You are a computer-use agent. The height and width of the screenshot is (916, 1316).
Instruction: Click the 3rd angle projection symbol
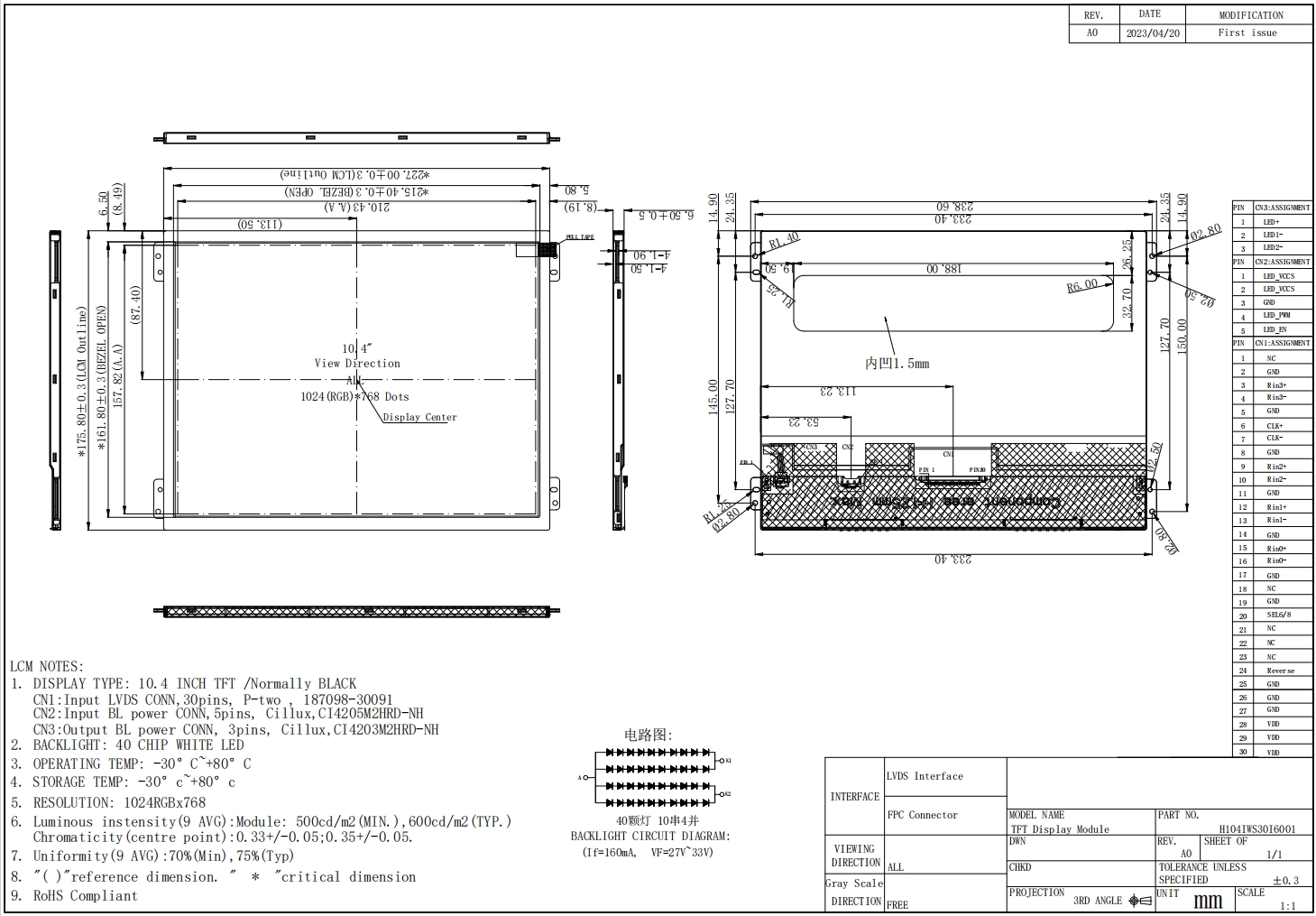[x=1139, y=901]
